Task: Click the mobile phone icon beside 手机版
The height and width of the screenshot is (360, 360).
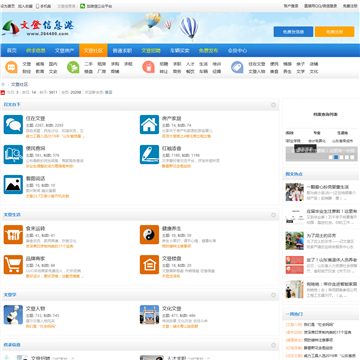Action: pos(38,6)
